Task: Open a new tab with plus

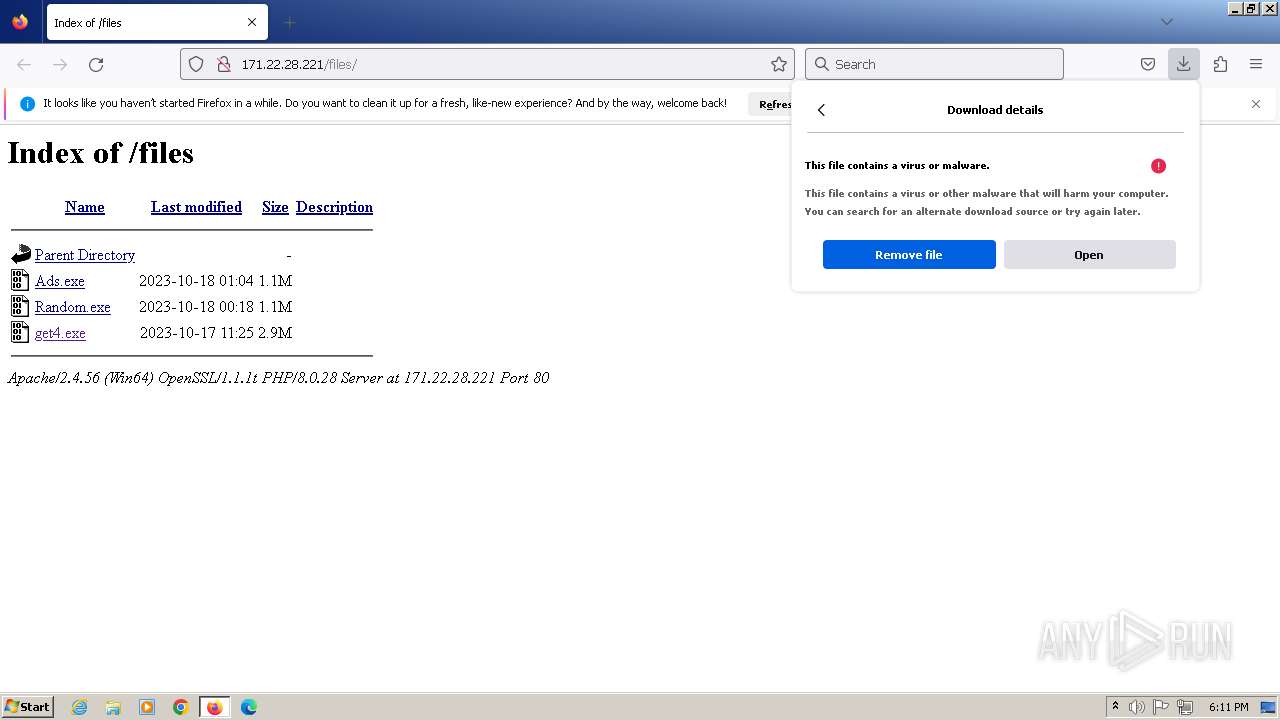Action: (x=289, y=22)
